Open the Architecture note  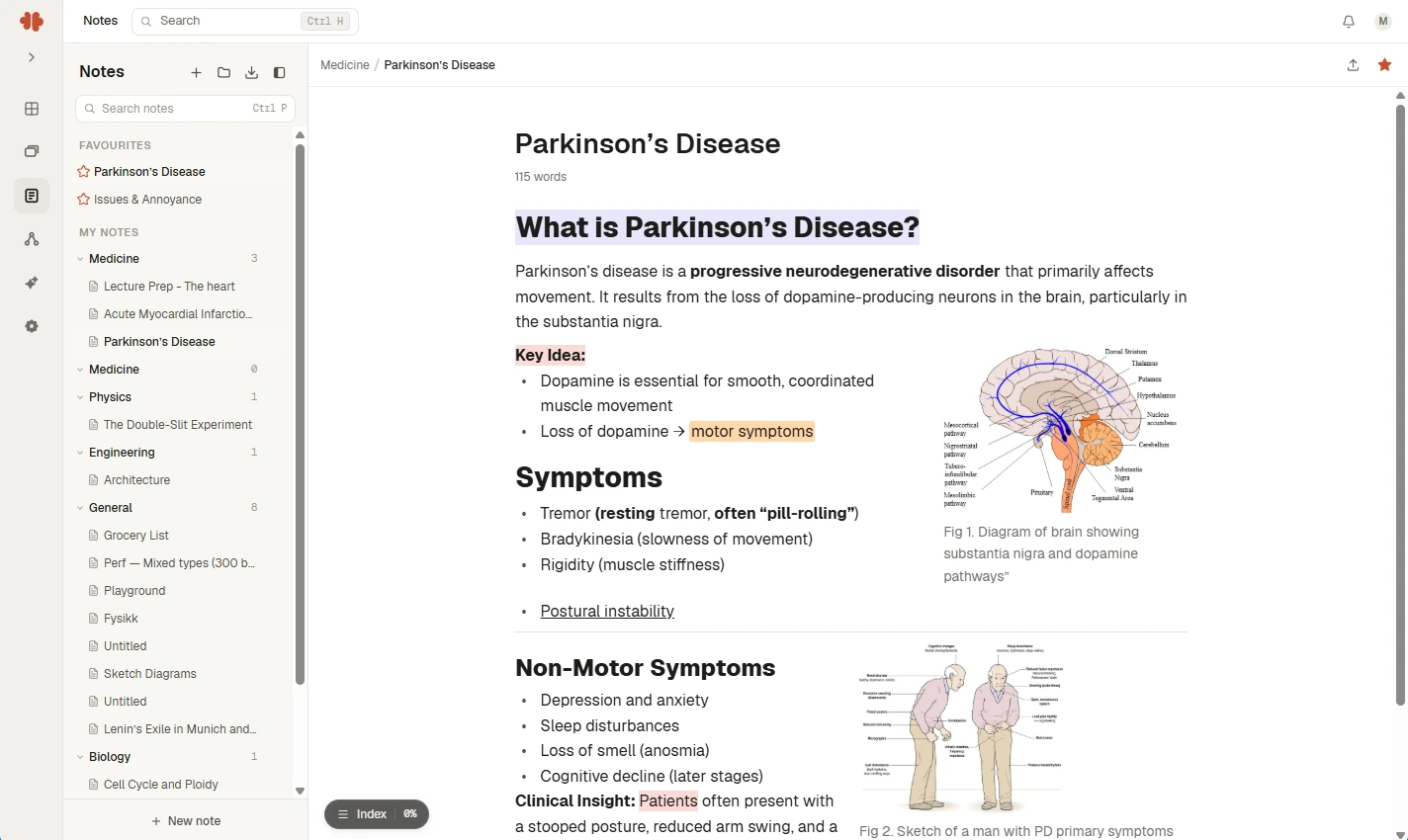point(136,480)
